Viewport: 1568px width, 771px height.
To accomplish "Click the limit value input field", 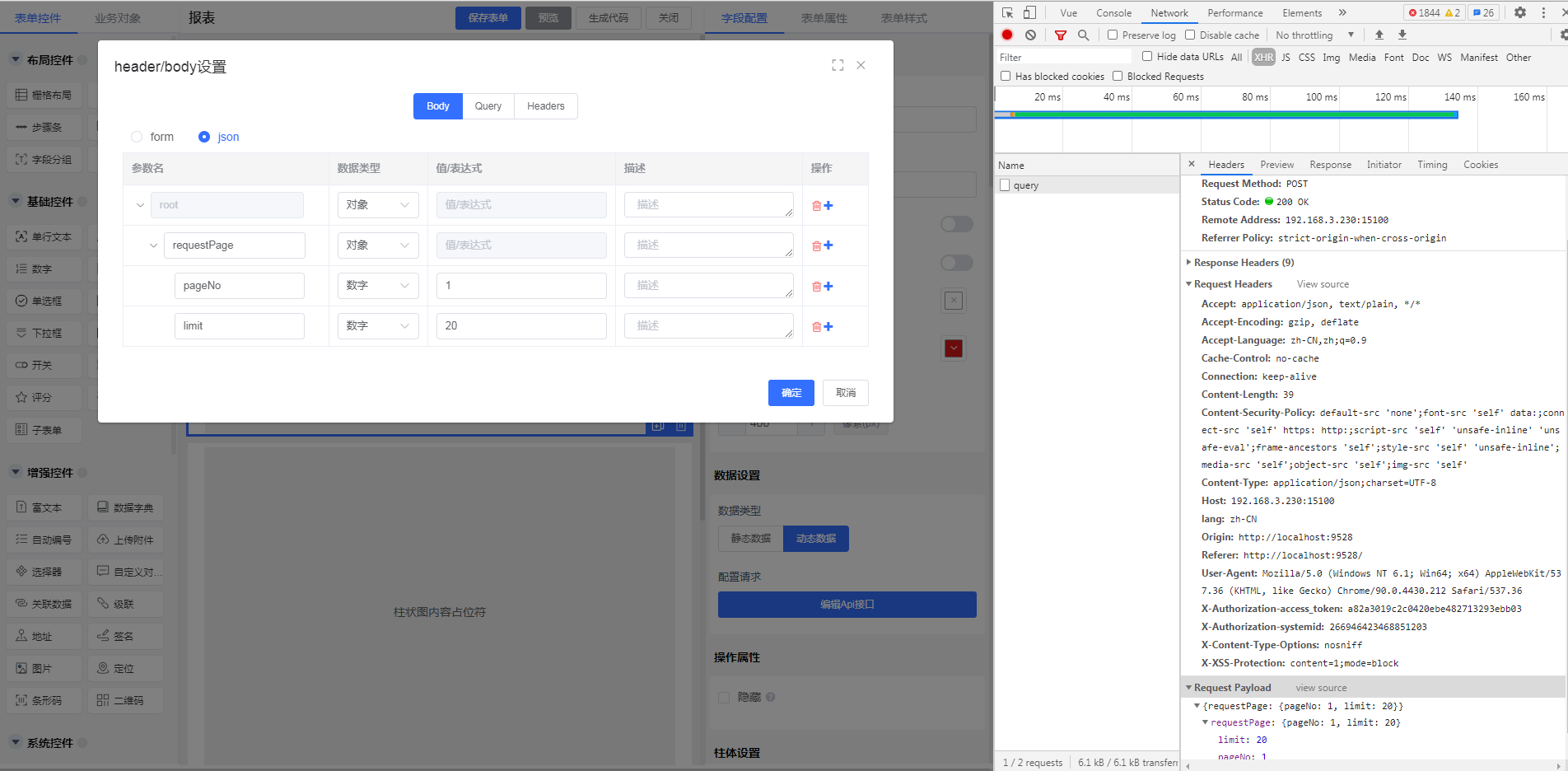I will (x=521, y=326).
